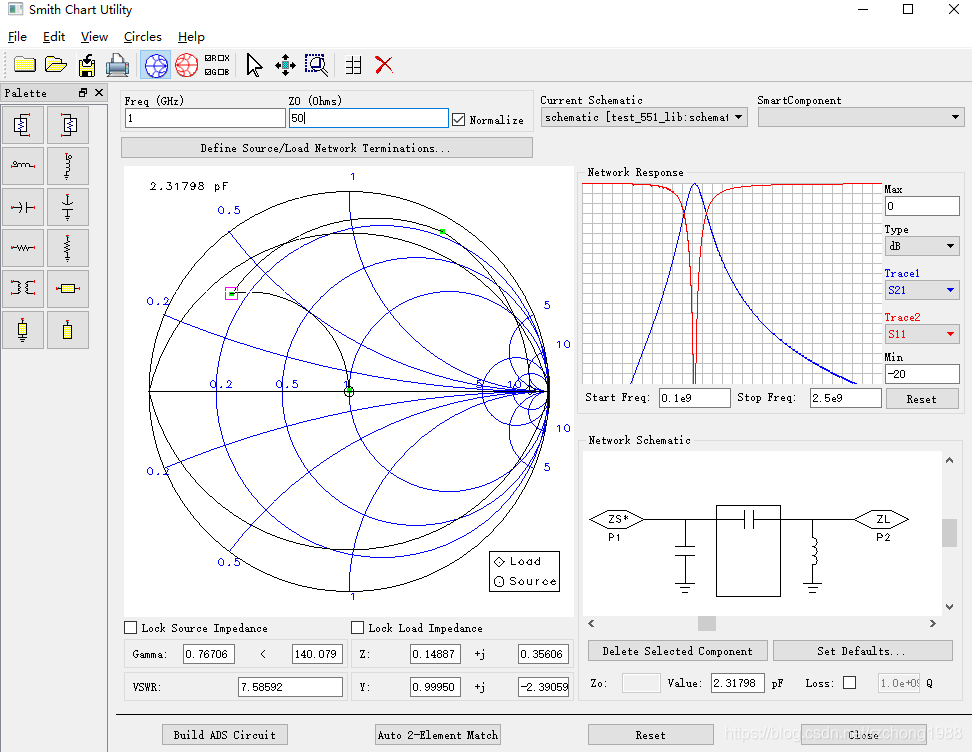Close the Palette panel
Screen dimensions: 972x752
tap(99, 92)
